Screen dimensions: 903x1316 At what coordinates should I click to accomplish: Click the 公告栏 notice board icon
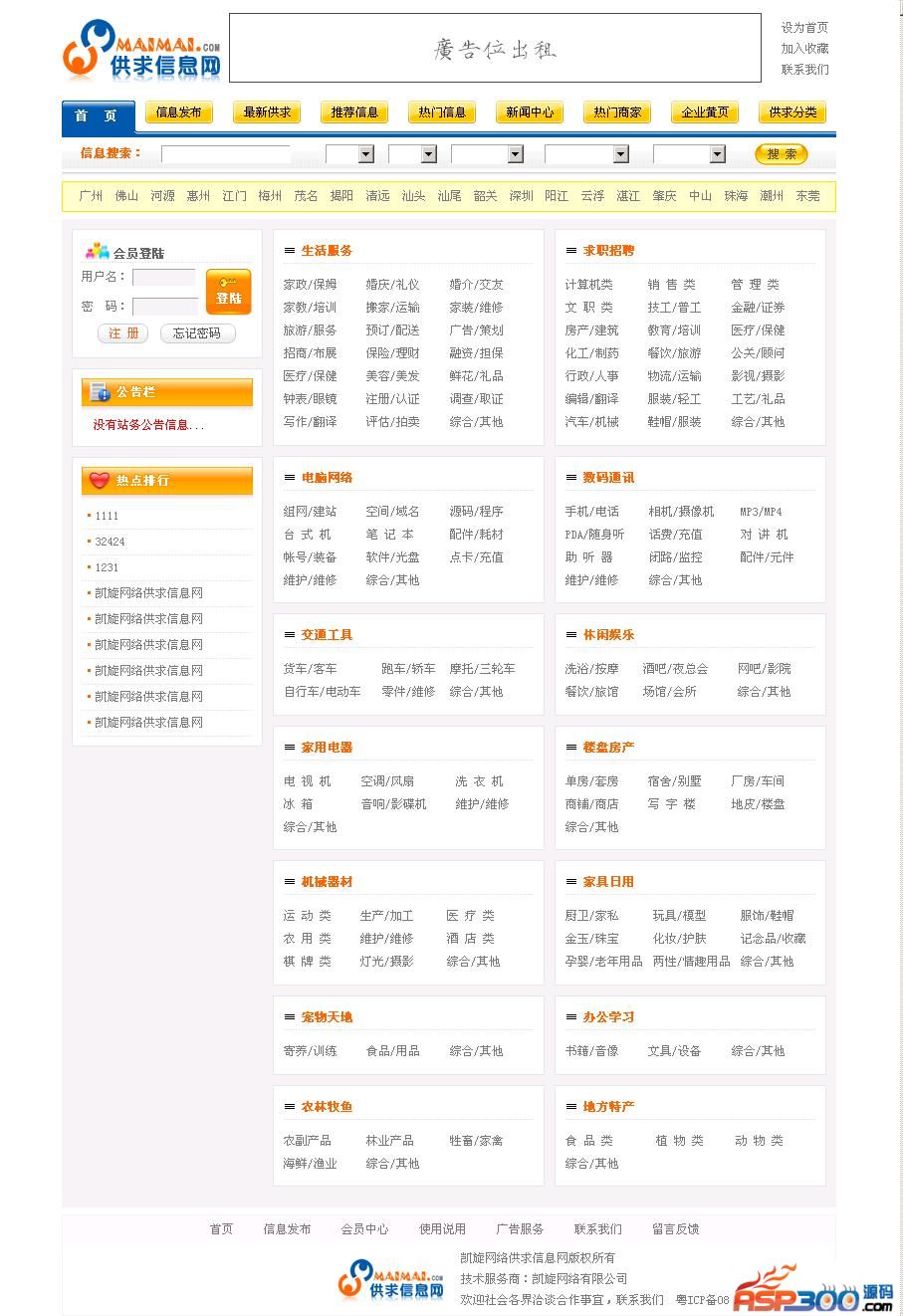[x=100, y=392]
